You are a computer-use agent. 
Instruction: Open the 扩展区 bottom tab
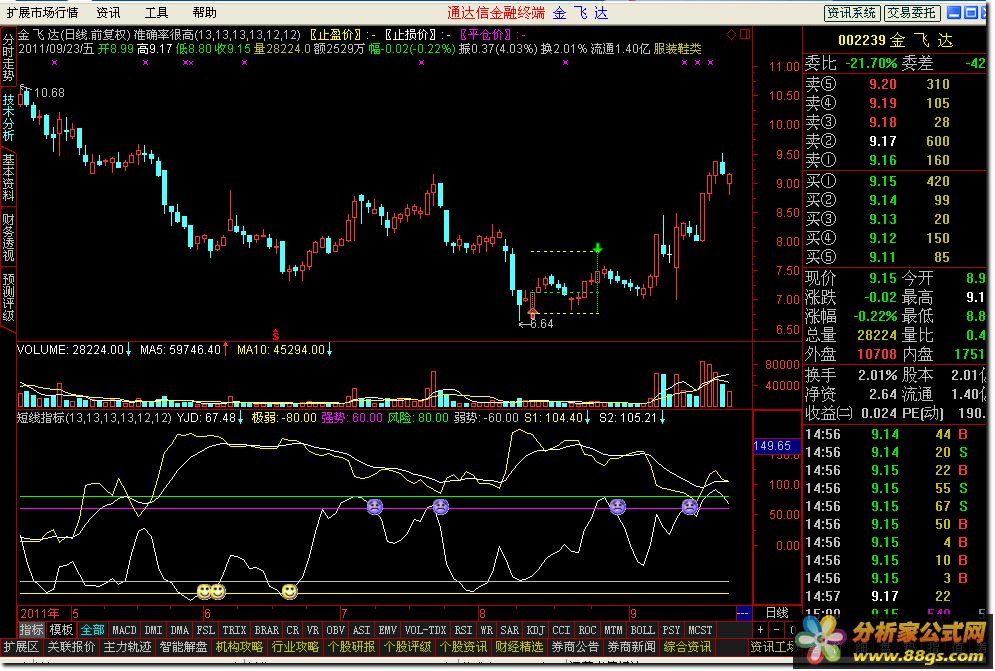pyautogui.click(x=21, y=647)
